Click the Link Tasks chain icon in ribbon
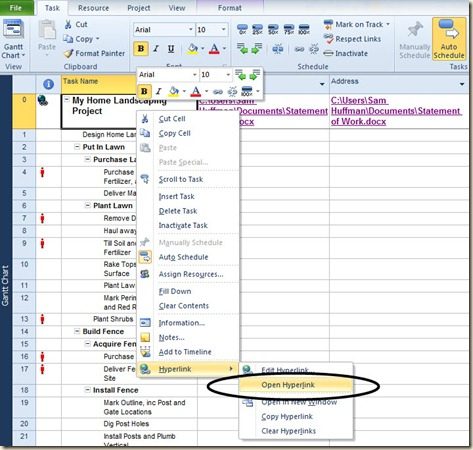This screenshot has width=473, height=450. coord(299,49)
